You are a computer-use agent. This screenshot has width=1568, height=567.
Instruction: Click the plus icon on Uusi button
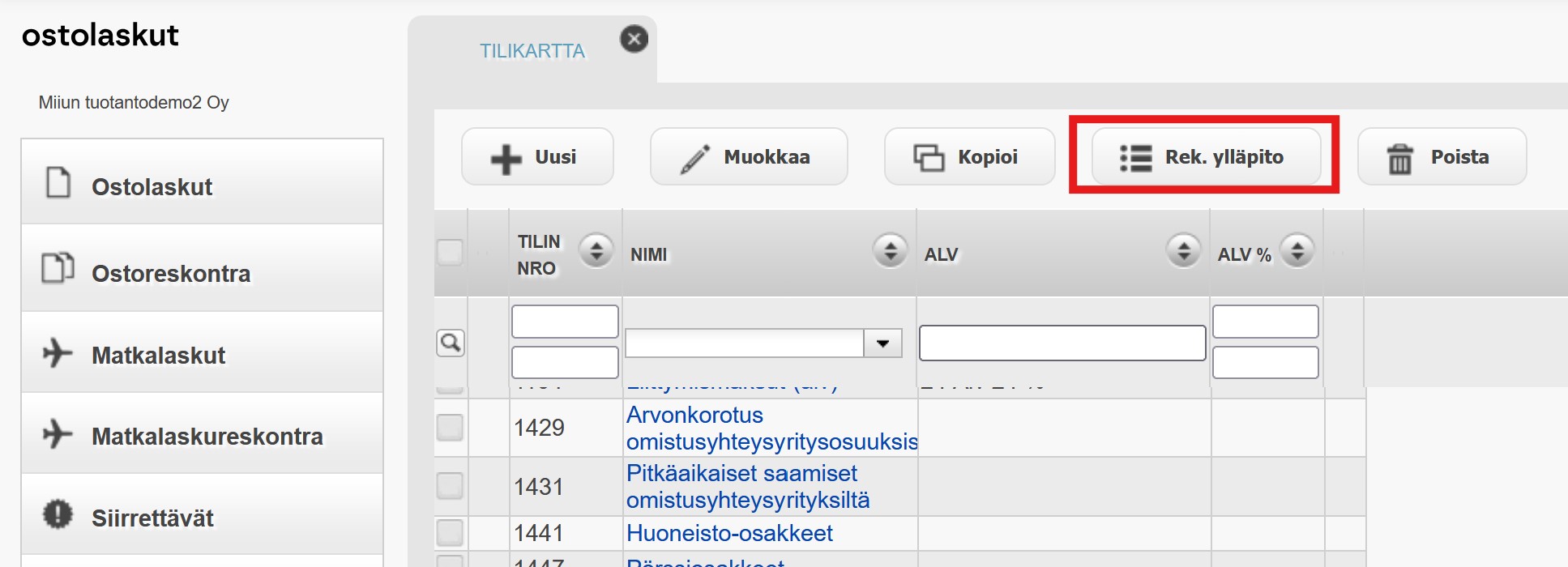[506, 159]
